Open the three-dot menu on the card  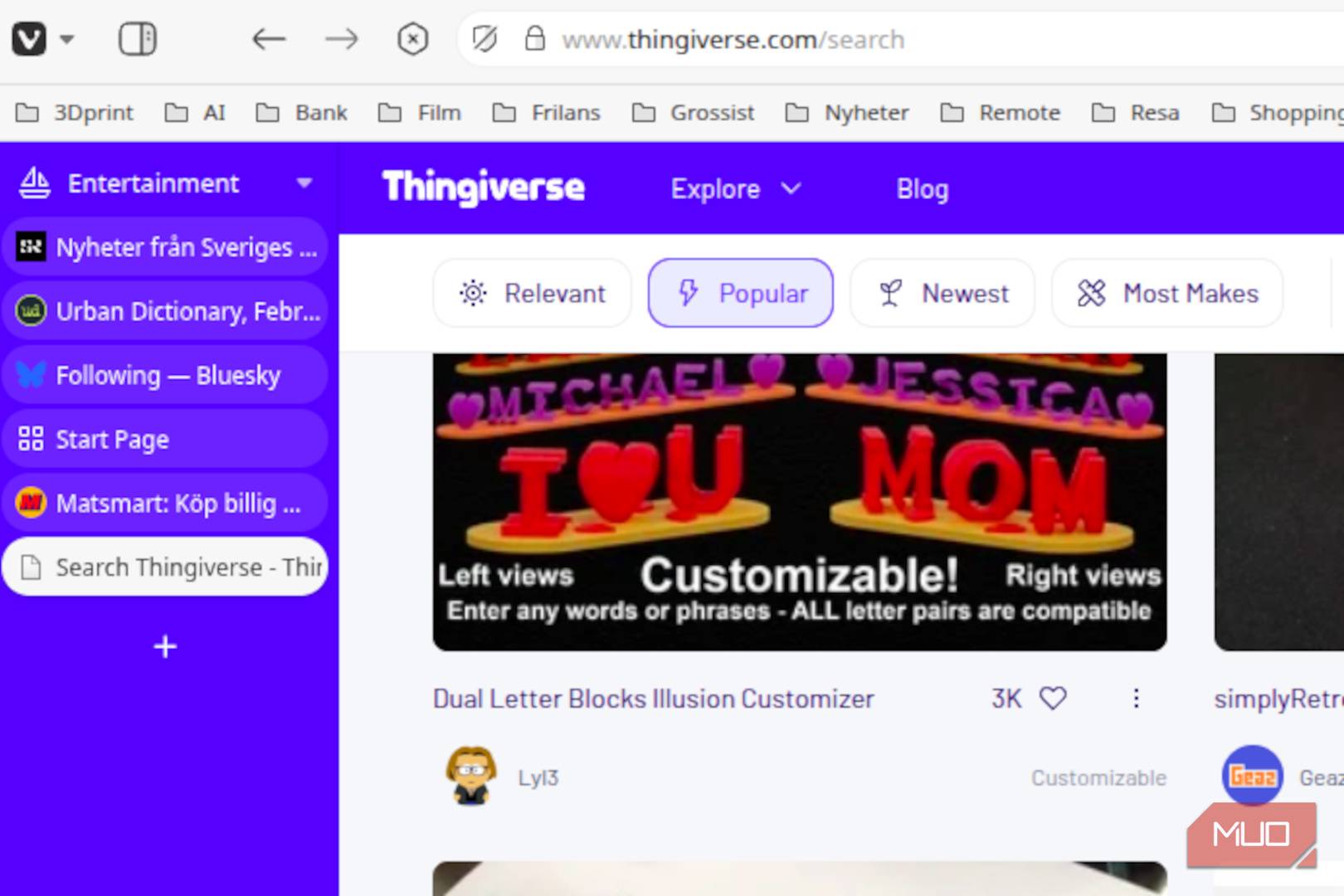[1136, 699]
